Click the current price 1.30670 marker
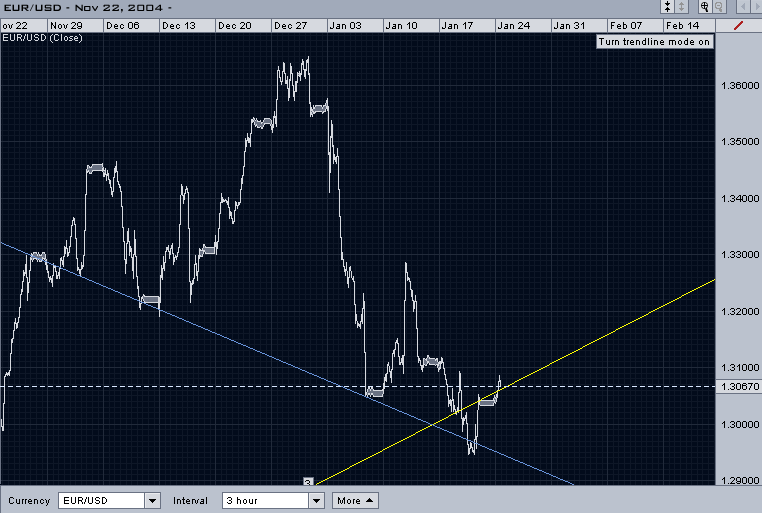 point(739,387)
